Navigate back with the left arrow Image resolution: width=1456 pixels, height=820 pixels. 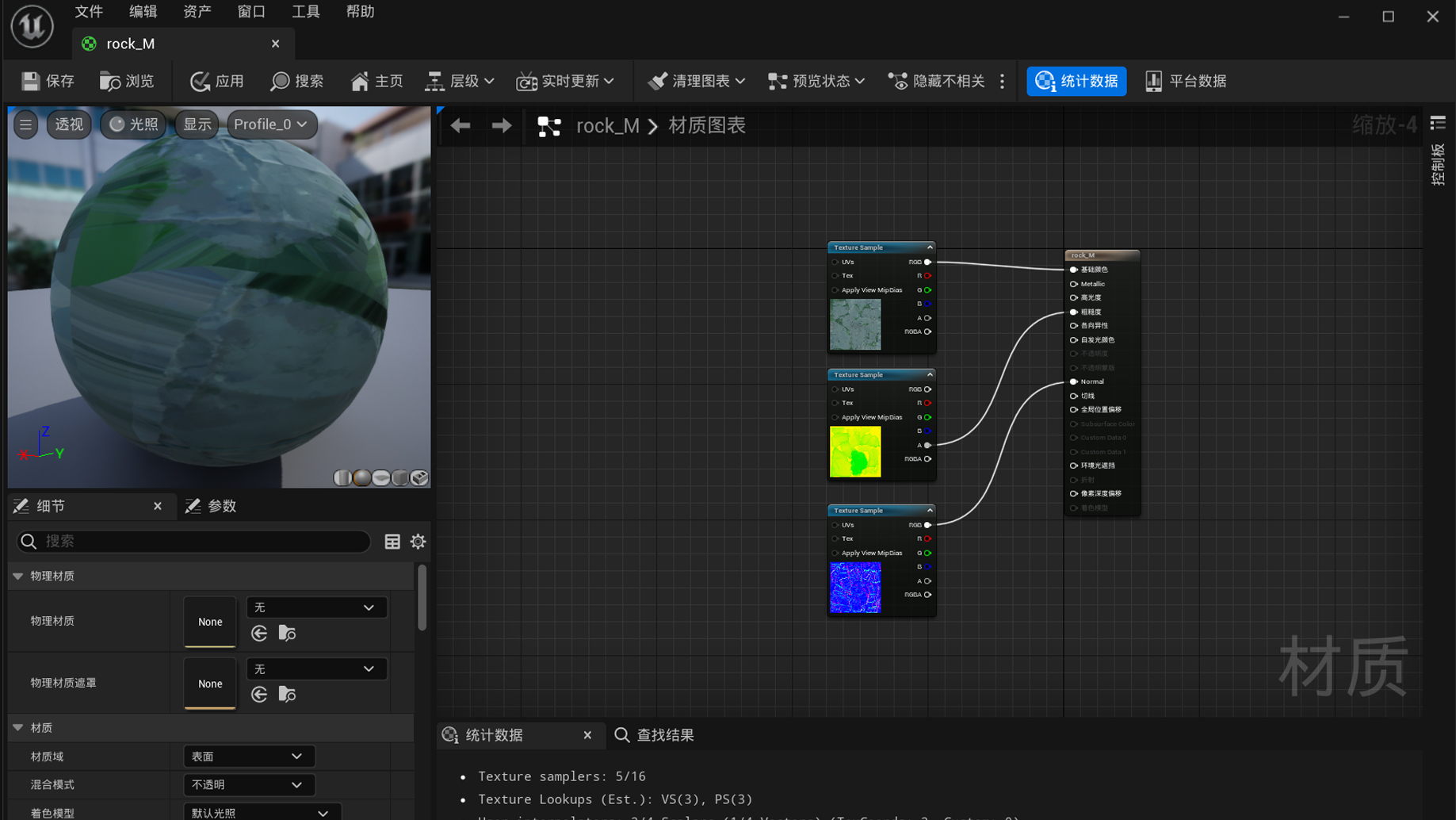click(460, 125)
